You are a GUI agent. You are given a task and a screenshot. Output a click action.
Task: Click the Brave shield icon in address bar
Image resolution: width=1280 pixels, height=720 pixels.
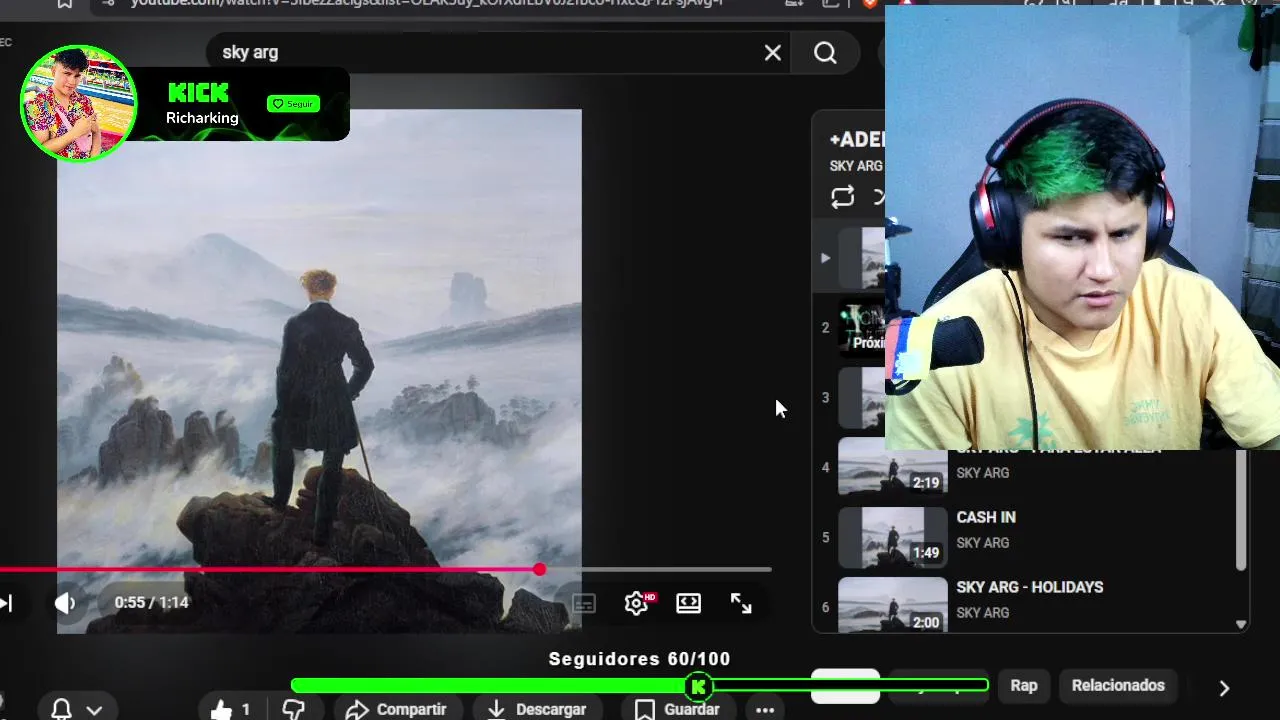pyautogui.click(x=871, y=4)
